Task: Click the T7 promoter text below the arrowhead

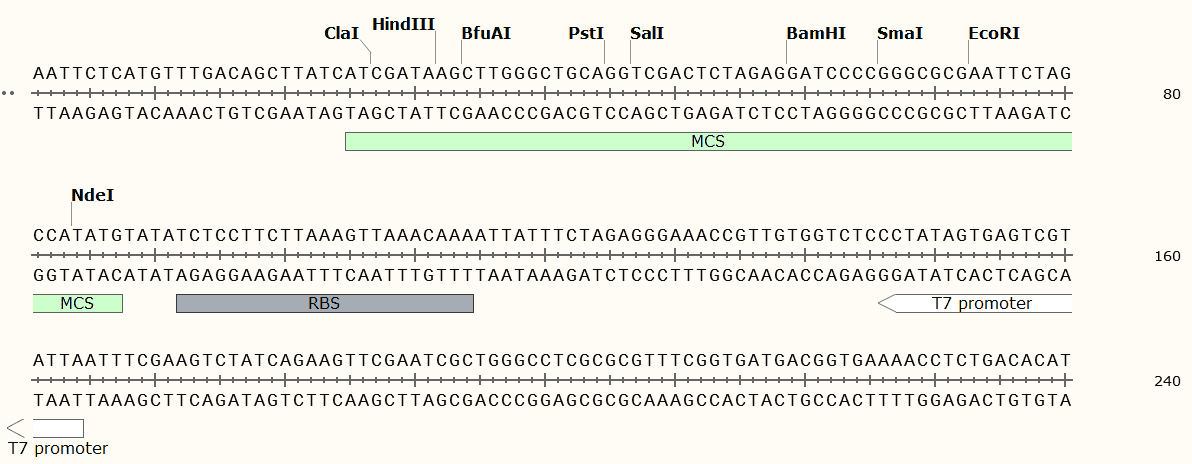Action: (x=58, y=448)
